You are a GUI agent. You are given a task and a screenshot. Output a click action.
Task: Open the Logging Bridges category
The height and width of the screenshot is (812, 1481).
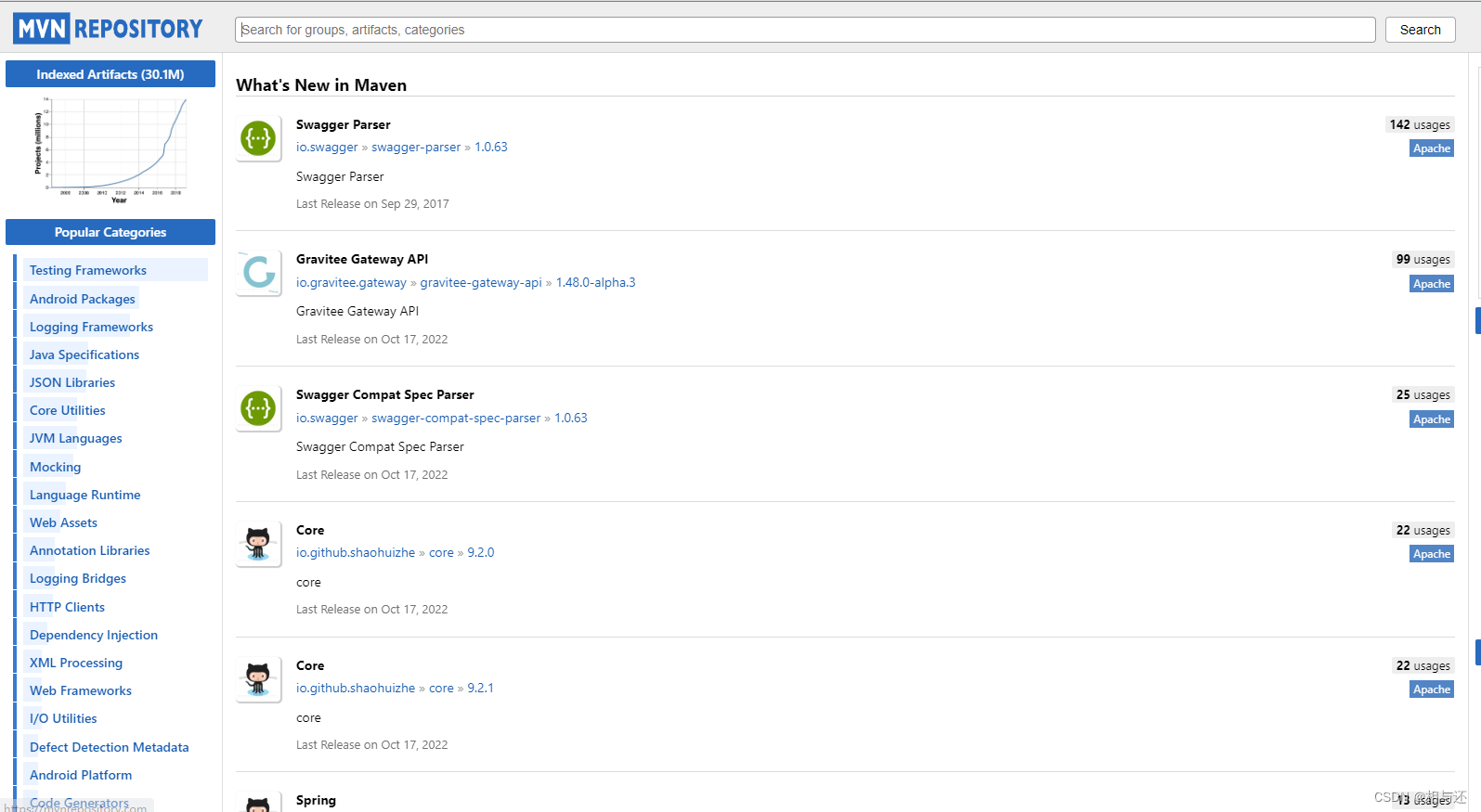click(78, 578)
